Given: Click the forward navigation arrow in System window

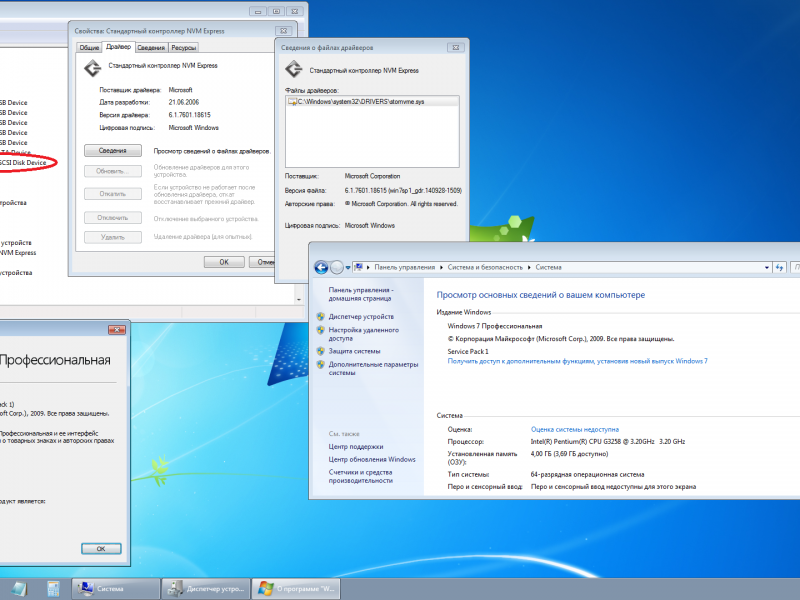Looking at the screenshot, I should (x=337, y=267).
